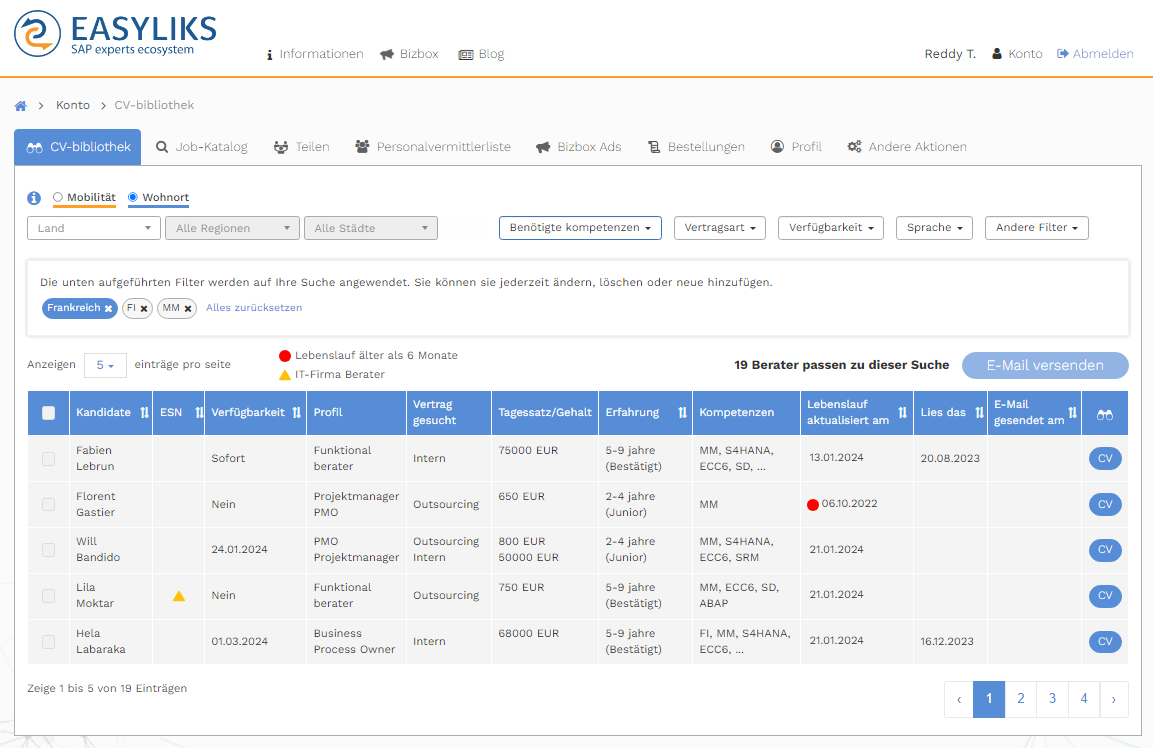Open the Benötigte kompetenzen dropdown
The height and width of the screenshot is (748, 1153).
pyautogui.click(x=580, y=228)
